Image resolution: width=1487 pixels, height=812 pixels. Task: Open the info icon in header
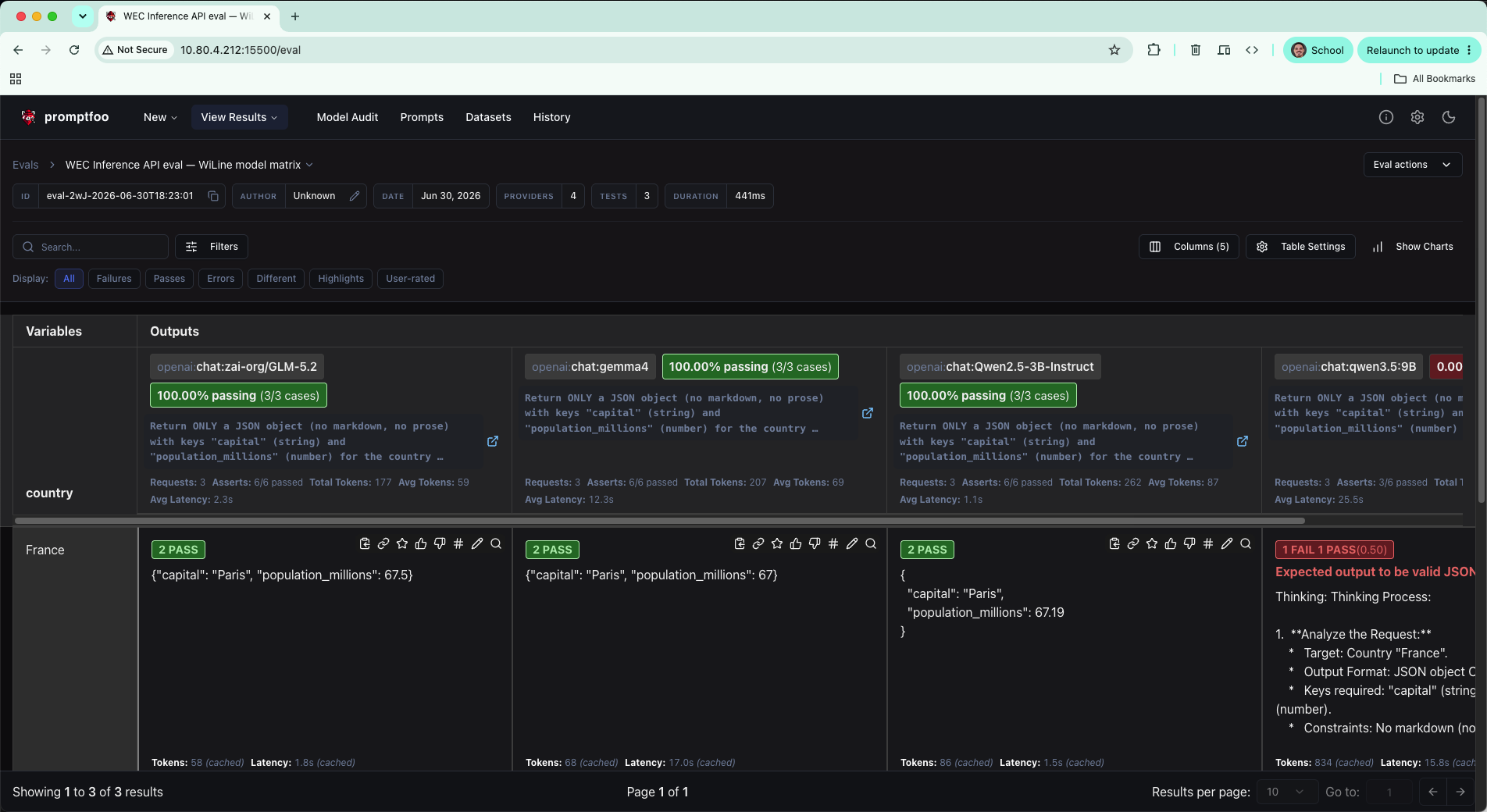(x=1386, y=117)
